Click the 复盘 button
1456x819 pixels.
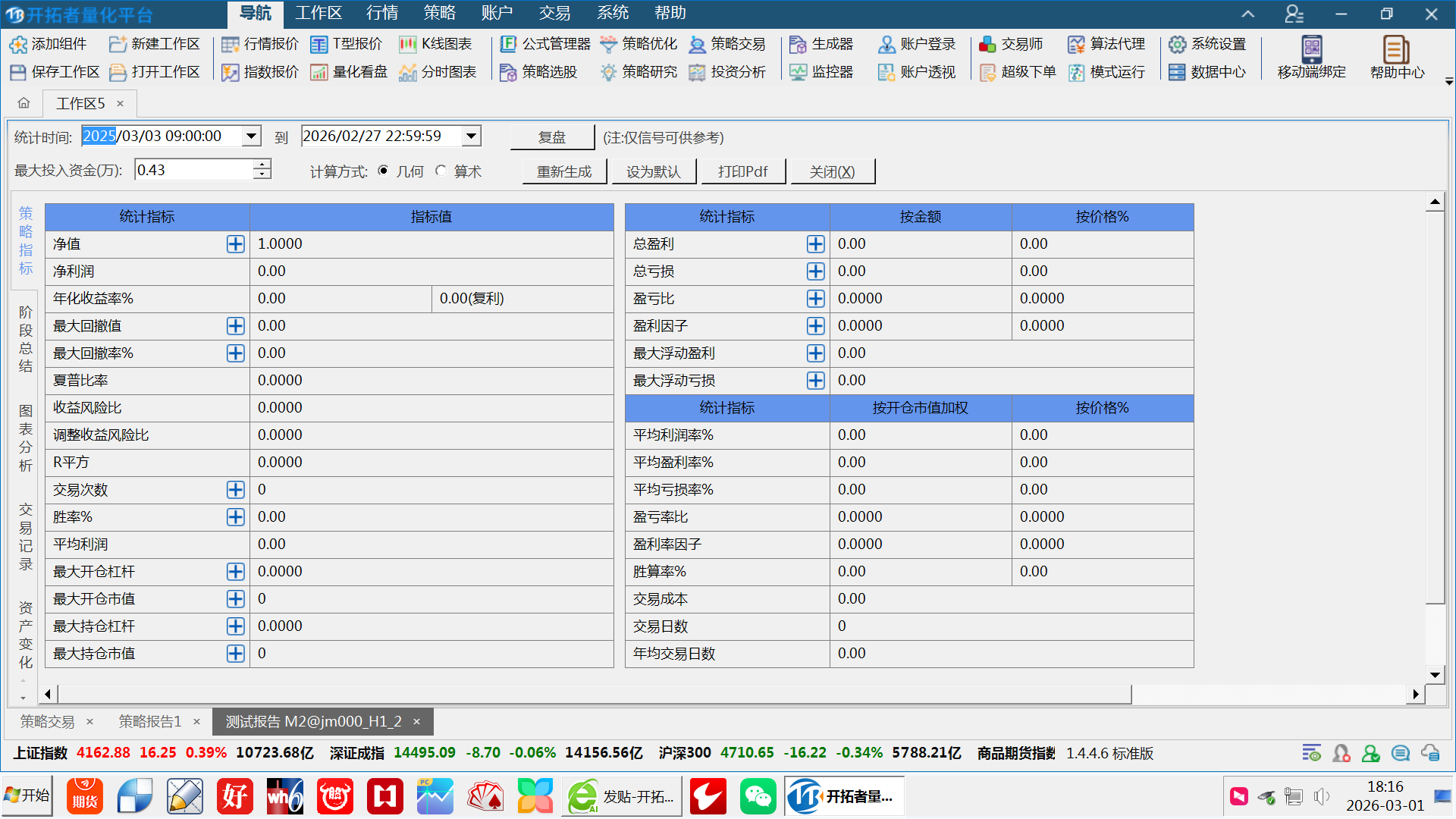coord(551,137)
